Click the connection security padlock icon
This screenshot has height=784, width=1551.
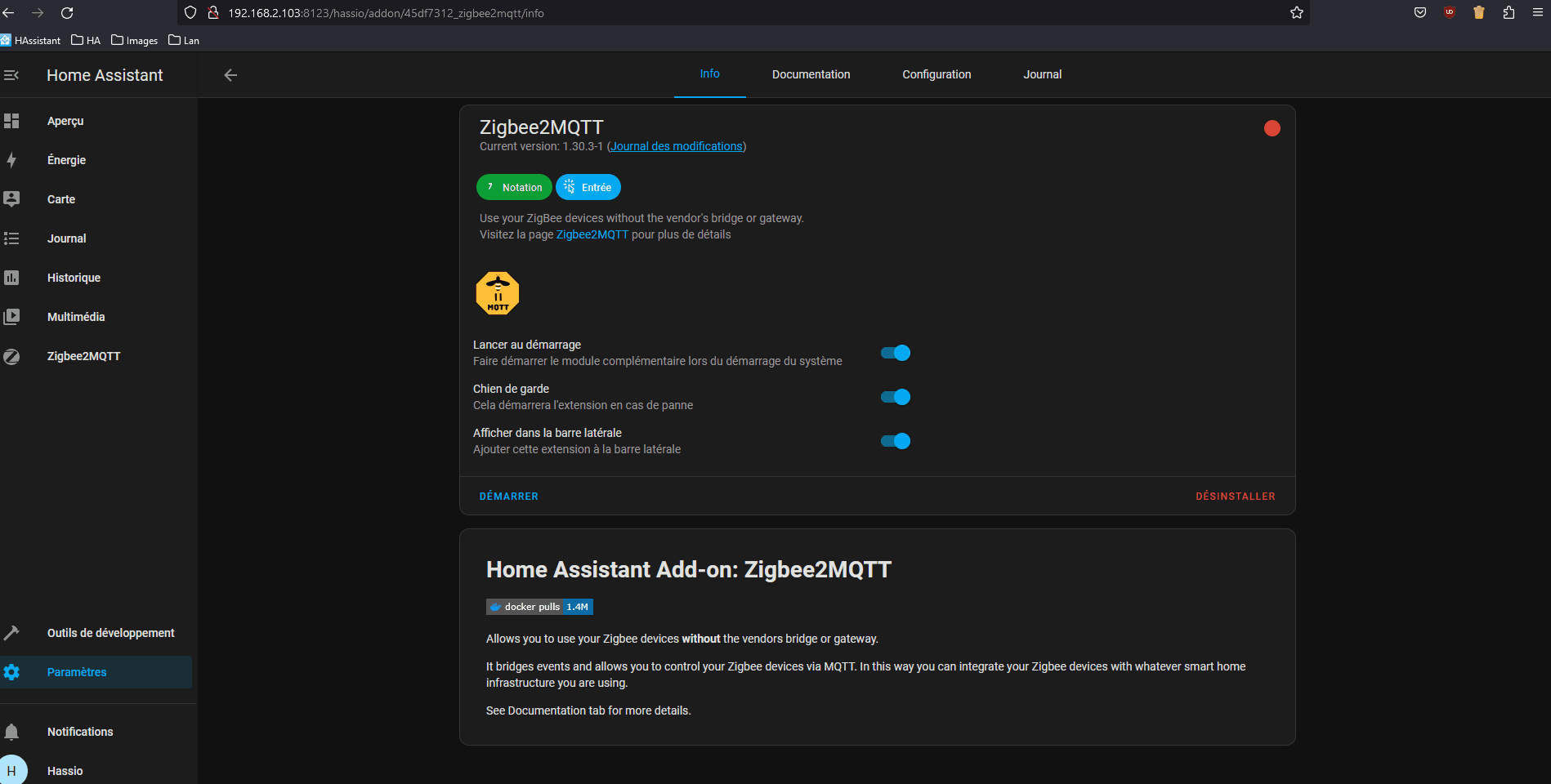[213, 13]
